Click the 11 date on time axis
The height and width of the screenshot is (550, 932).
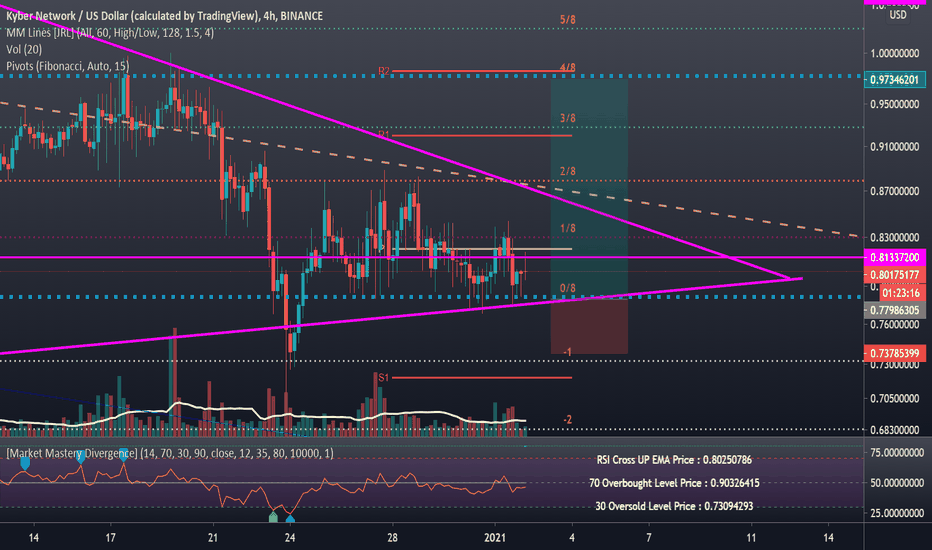coord(751,538)
